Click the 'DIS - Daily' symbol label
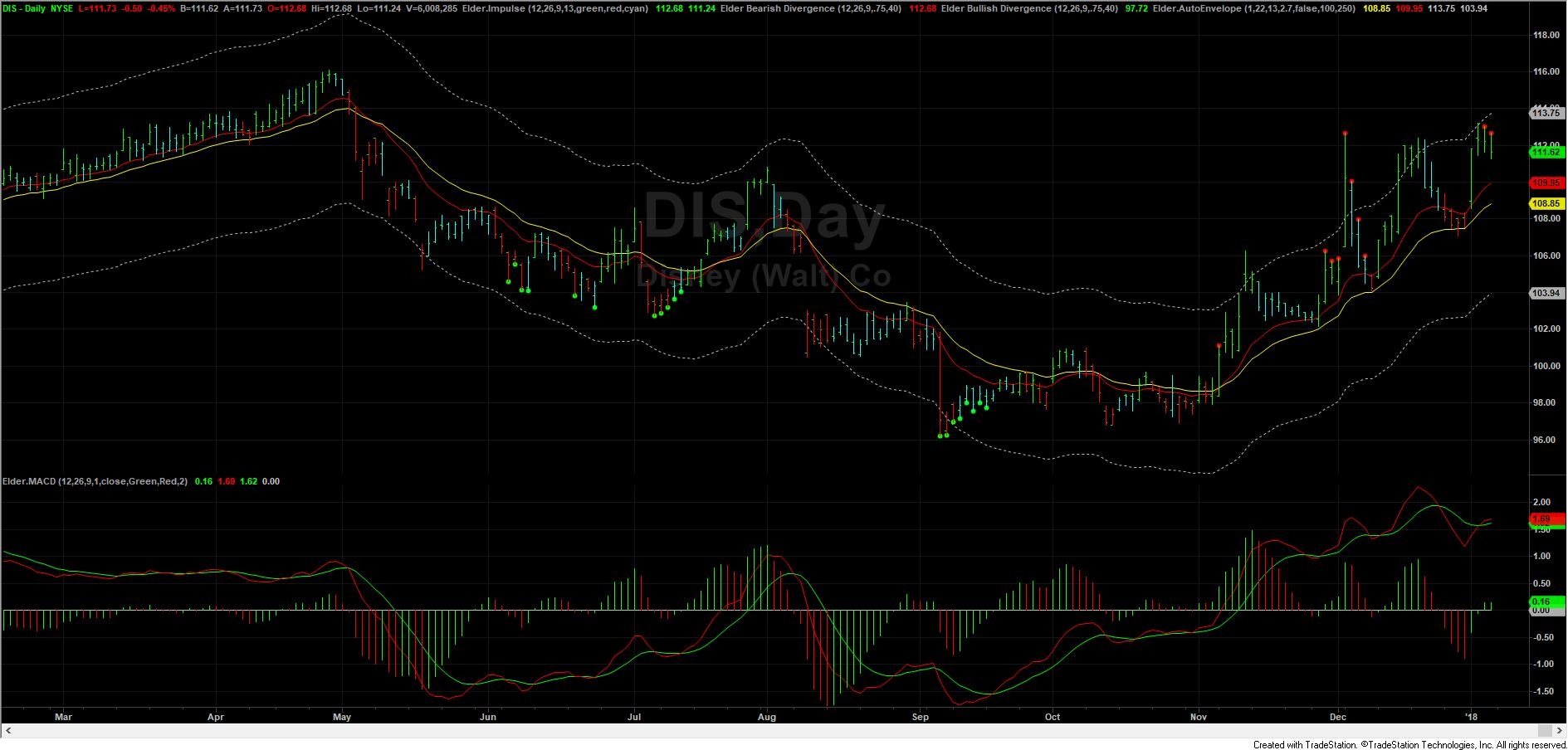This screenshot has height=750, width=1568. (x=23, y=8)
